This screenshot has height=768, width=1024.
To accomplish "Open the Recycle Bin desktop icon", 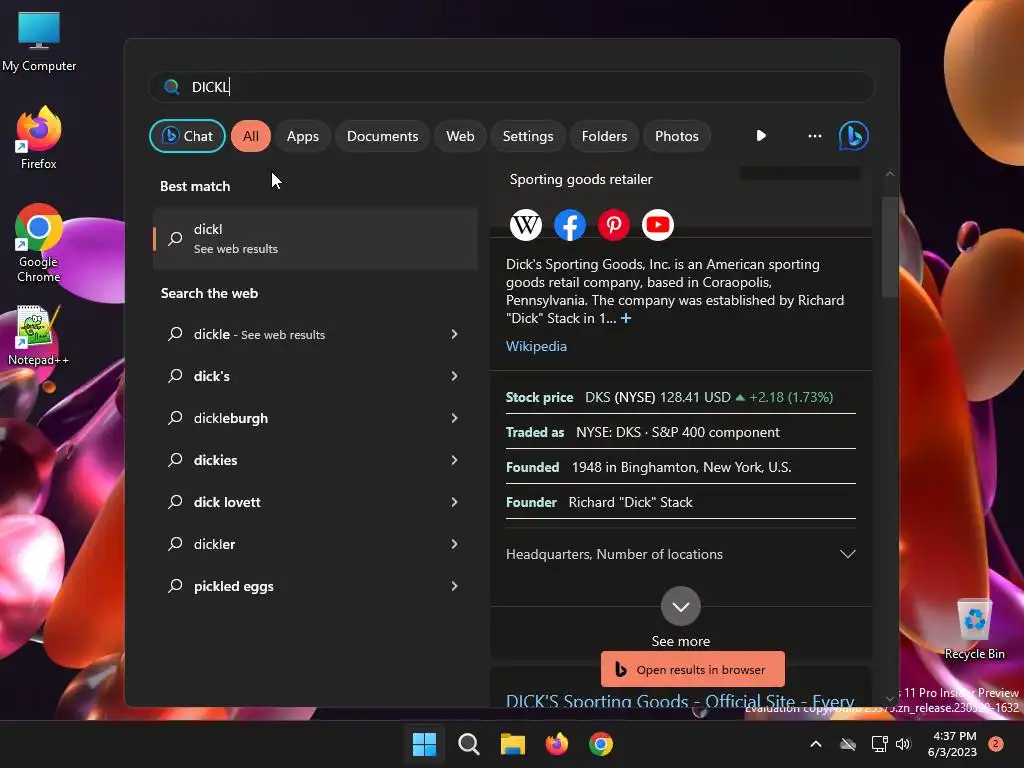I will pyautogui.click(x=974, y=630).
